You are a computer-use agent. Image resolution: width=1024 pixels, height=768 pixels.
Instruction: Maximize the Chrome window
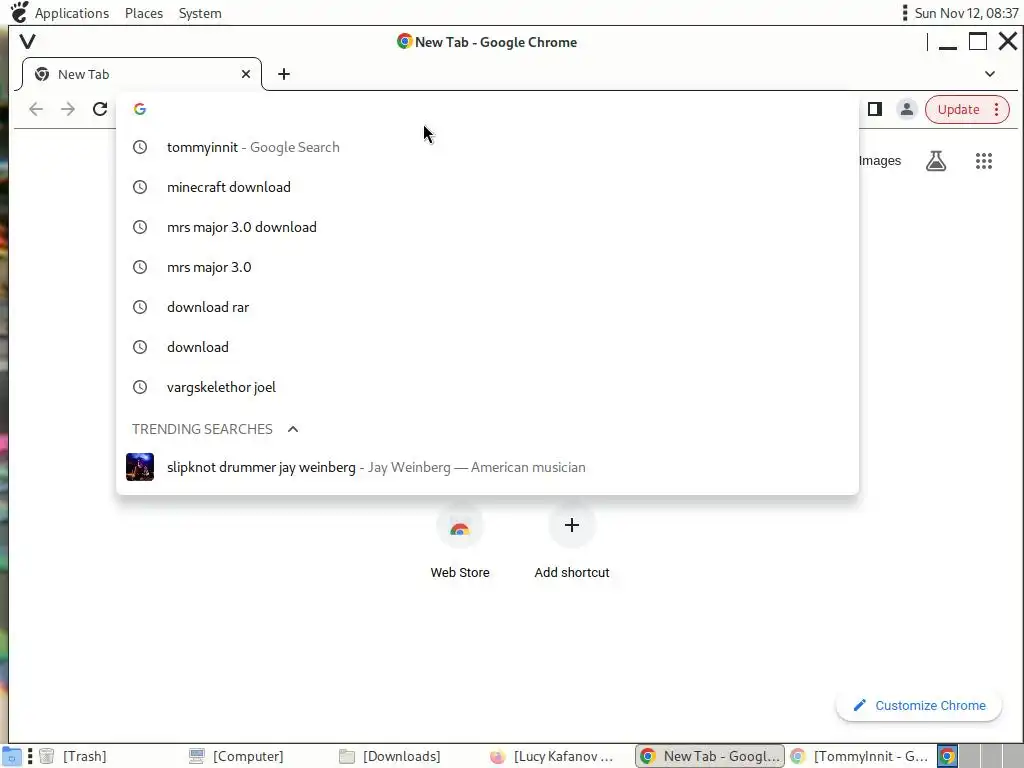pyautogui.click(x=978, y=42)
